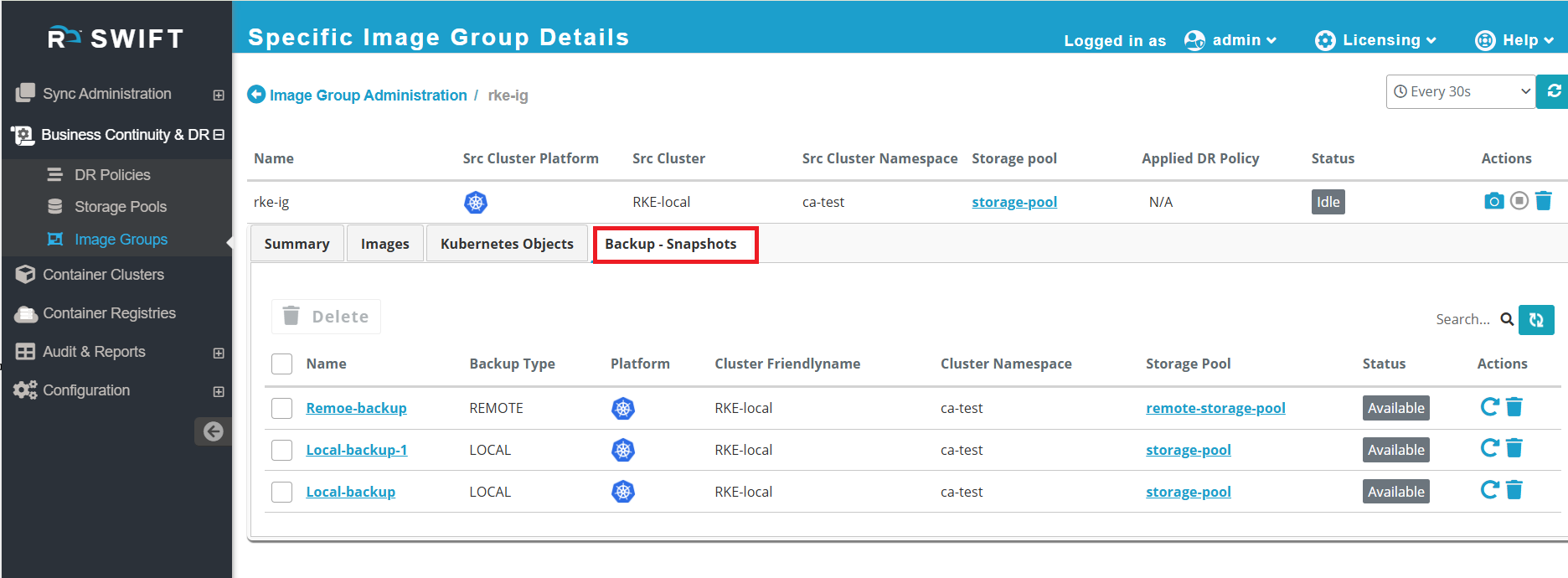Viewport: 1568px width, 578px height.
Task: Open the Licensing dropdown menu
Action: pos(1375,40)
